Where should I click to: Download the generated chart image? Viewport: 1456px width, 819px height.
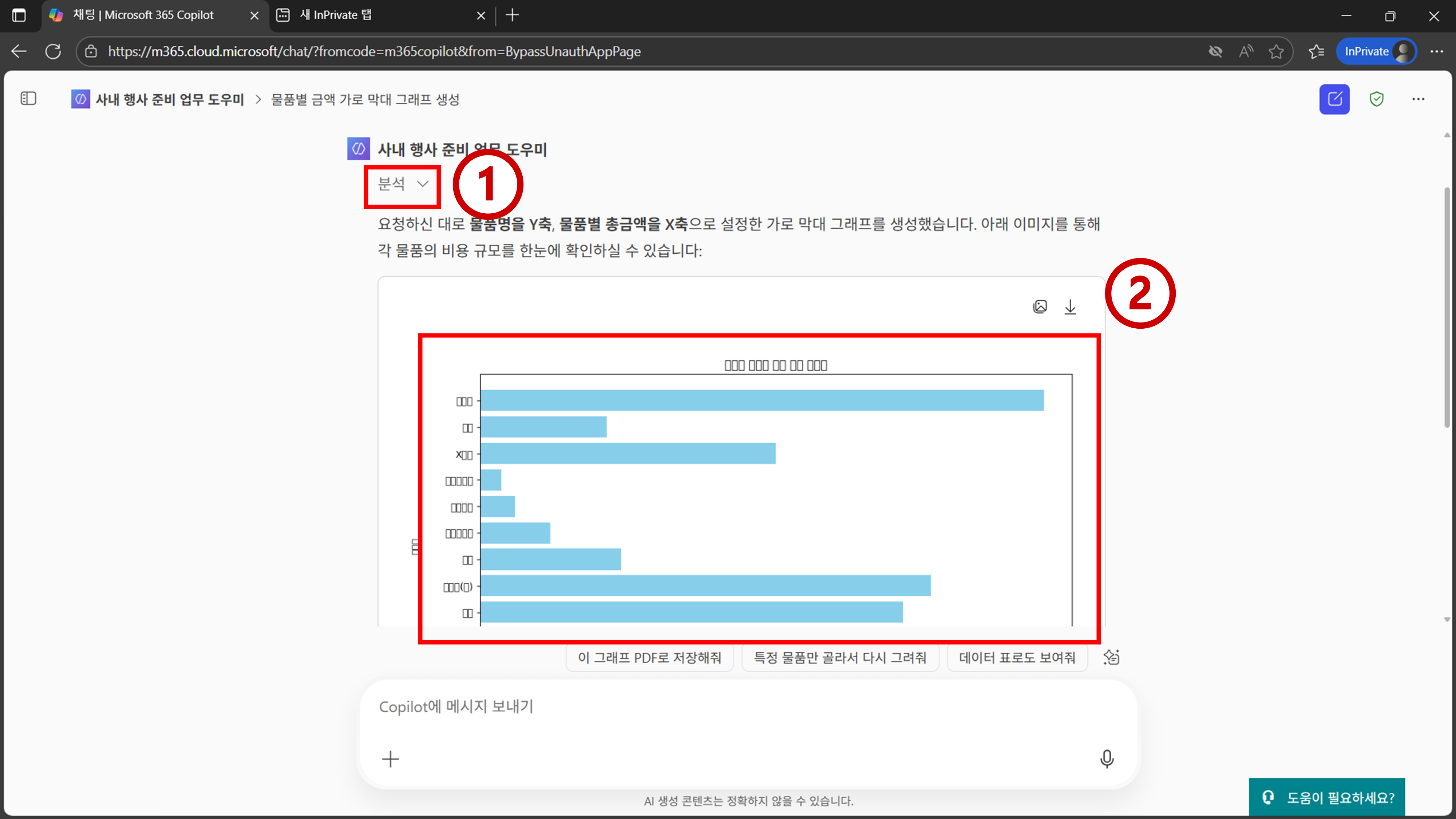pos(1070,307)
